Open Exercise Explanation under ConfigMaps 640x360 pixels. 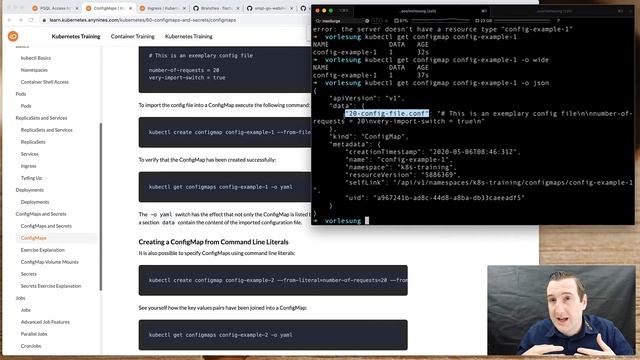click(x=43, y=250)
